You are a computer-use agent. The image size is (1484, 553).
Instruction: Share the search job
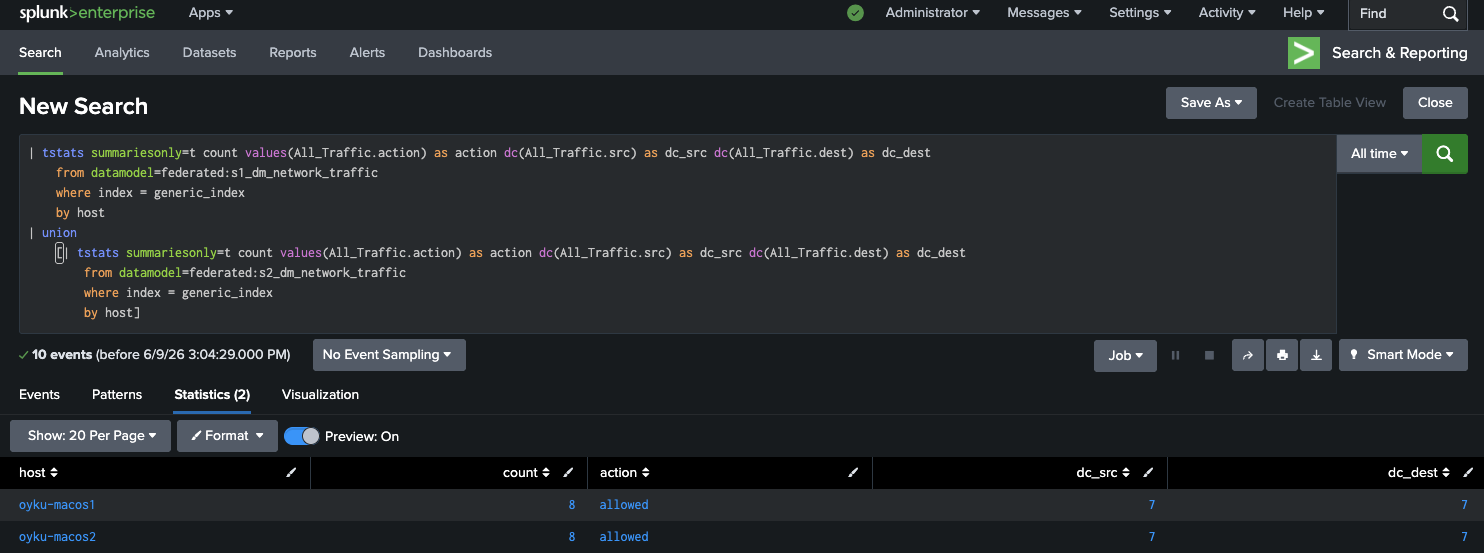pos(1248,355)
